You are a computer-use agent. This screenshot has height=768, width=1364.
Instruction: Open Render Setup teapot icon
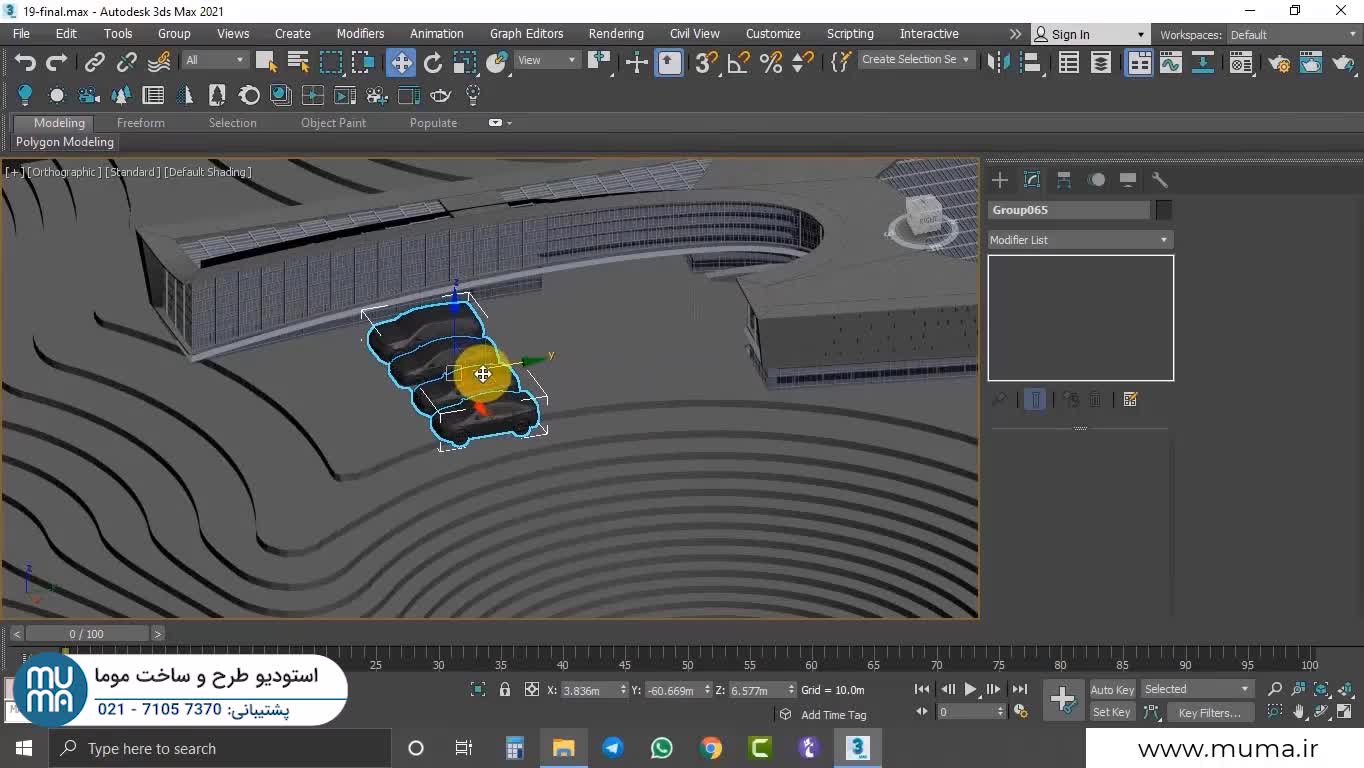tap(1279, 63)
